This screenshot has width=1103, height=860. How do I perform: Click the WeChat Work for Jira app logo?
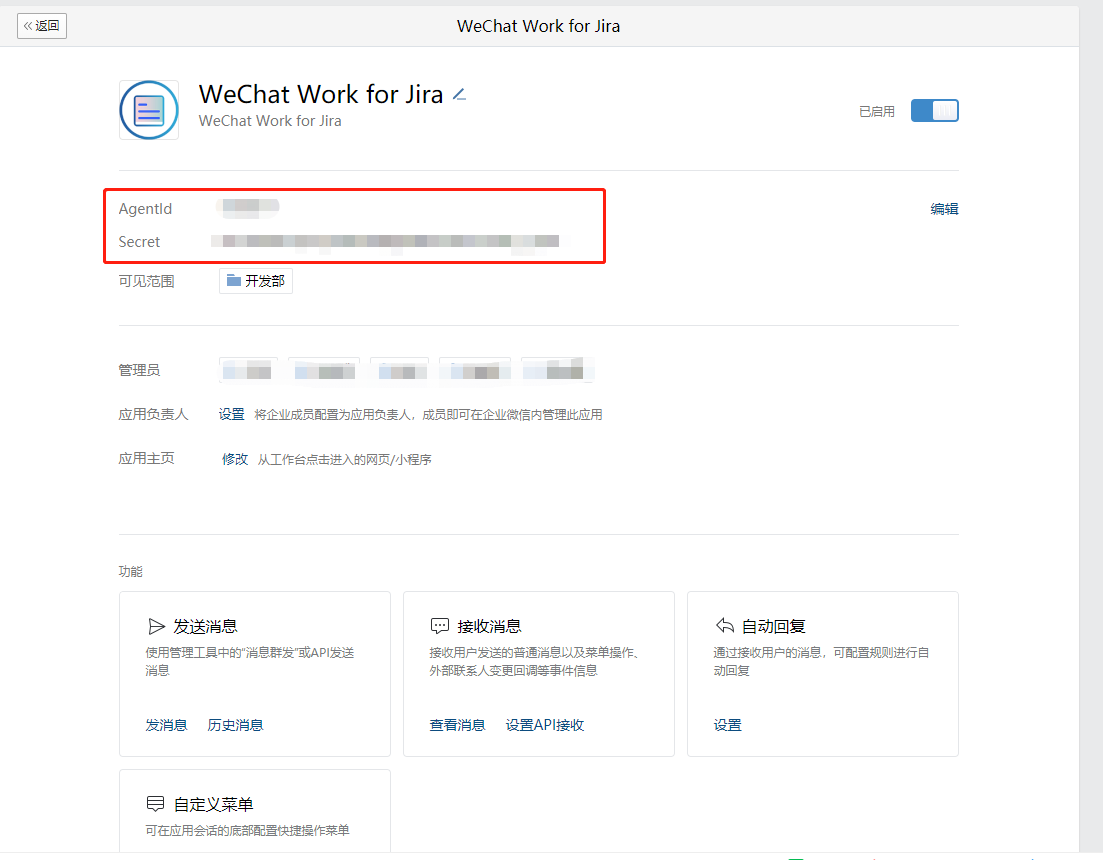click(x=149, y=110)
